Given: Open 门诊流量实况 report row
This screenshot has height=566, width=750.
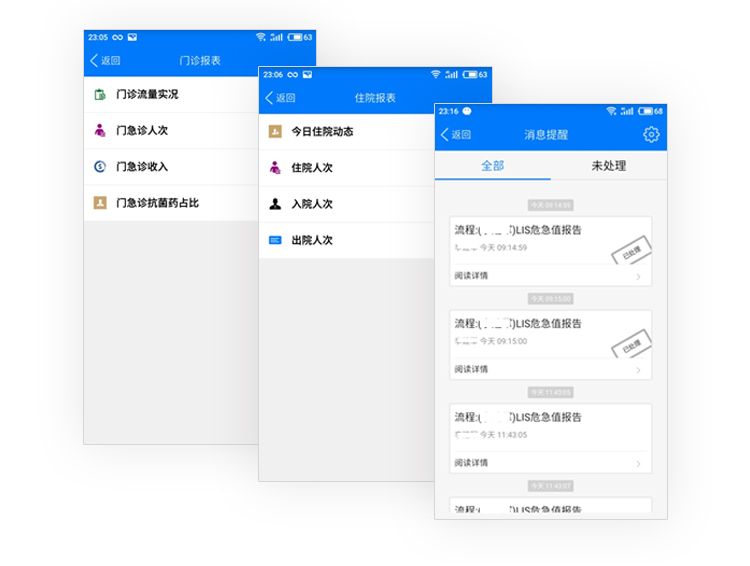Looking at the screenshot, I should tap(171, 94).
